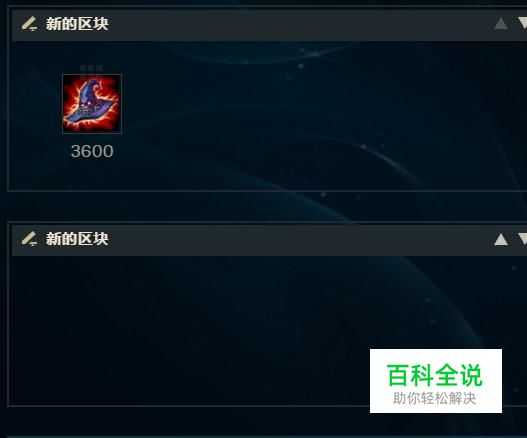The height and width of the screenshot is (438, 527).
Task: Click the rename pencil icon of first block
Action: (x=29, y=24)
